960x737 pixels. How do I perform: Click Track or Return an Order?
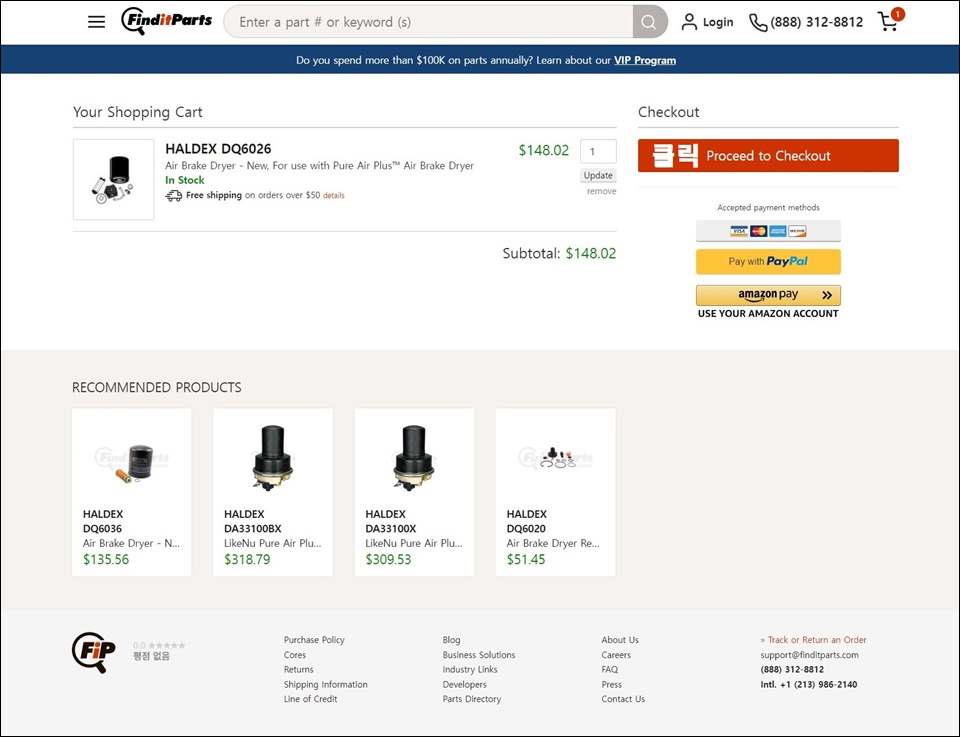point(813,640)
